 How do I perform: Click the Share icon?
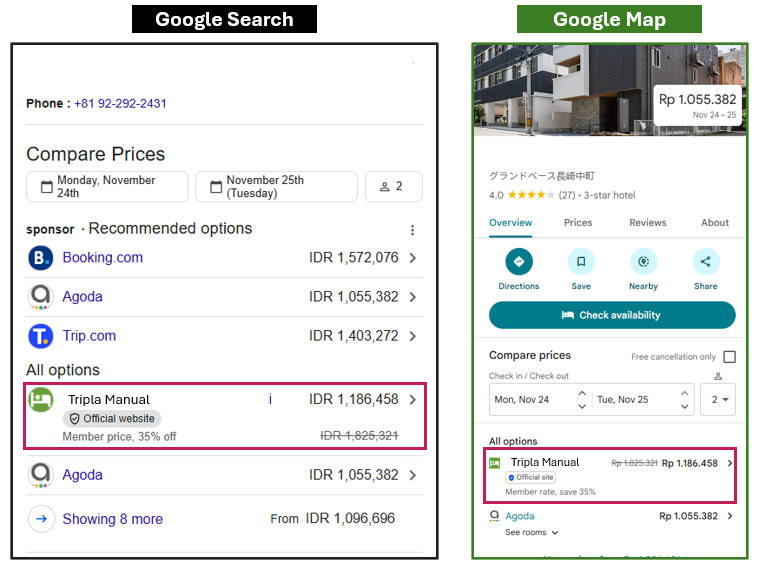tap(705, 262)
